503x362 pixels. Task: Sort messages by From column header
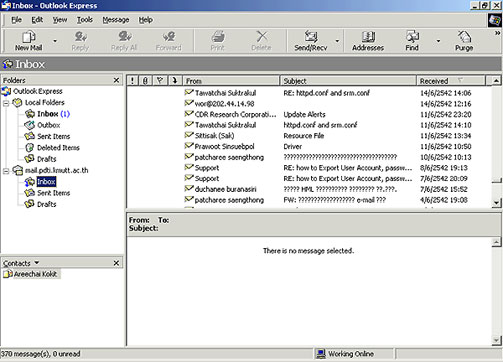[231, 81]
